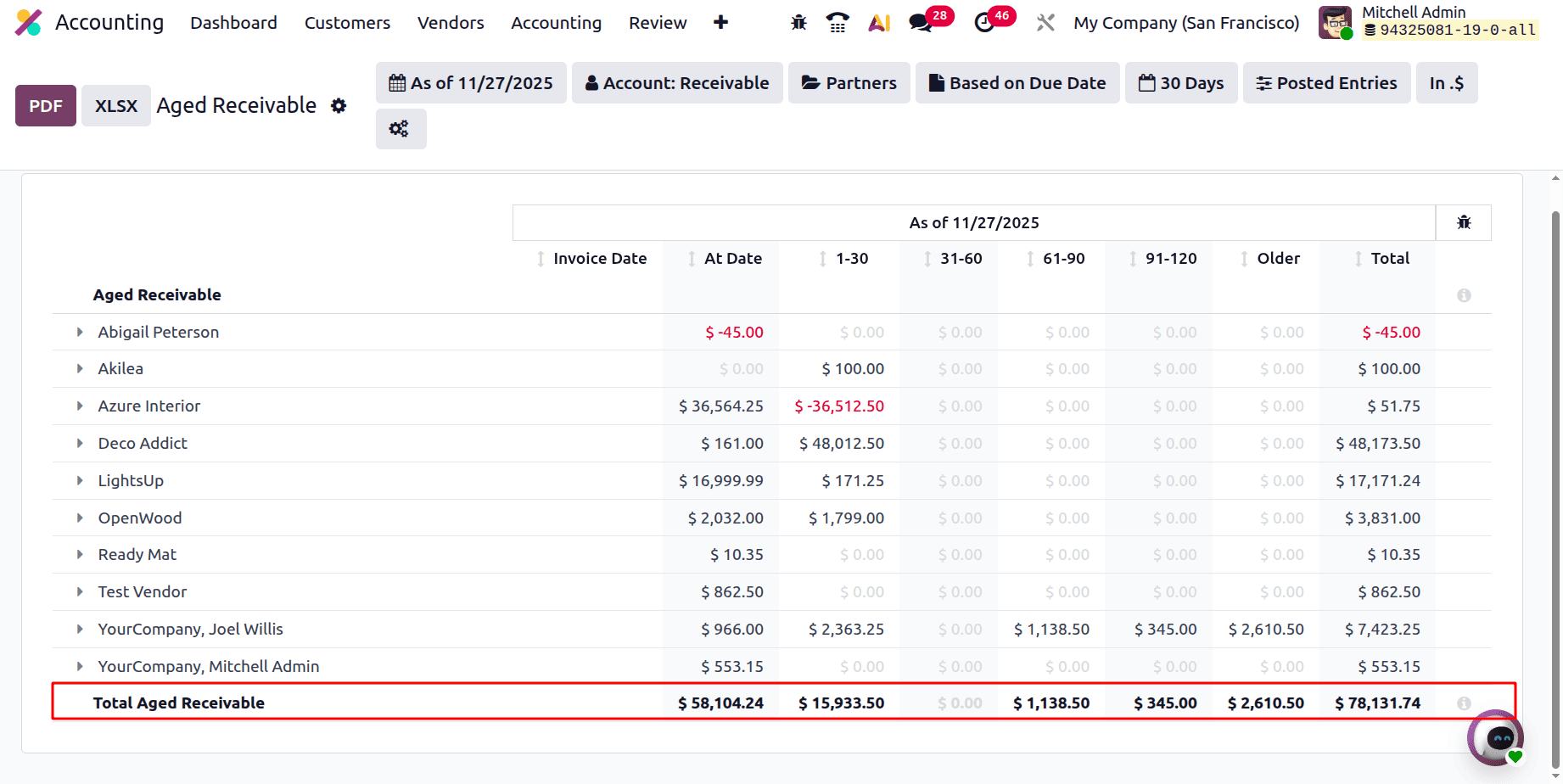Click the Test Vendor total $ 862.50
This screenshot has width=1563, height=784.
[1389, 592]
